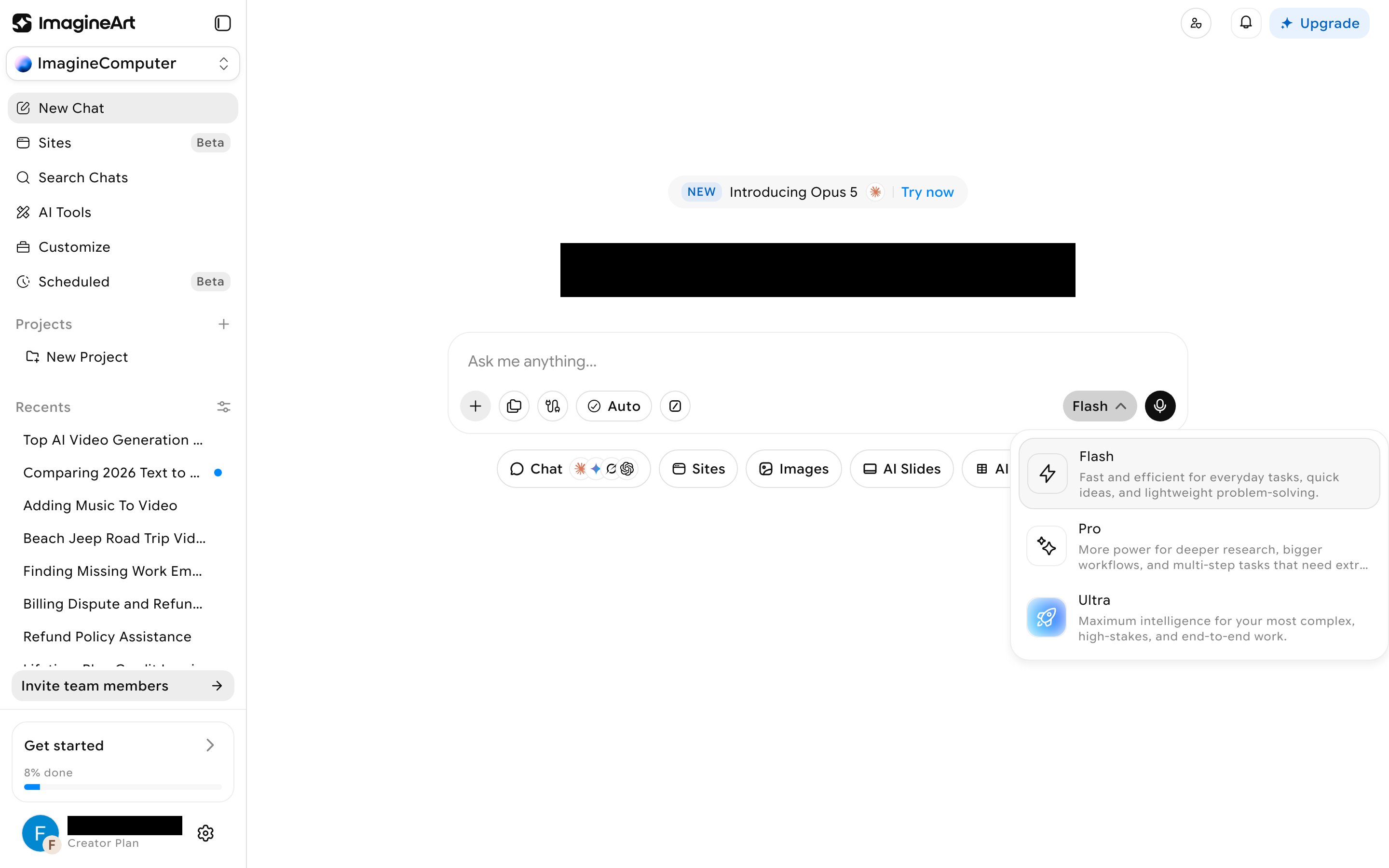Image resolution: width=1389 pixels, height=868 pixels.
Task: Open Sites in the sidebar
Action: 123,142
